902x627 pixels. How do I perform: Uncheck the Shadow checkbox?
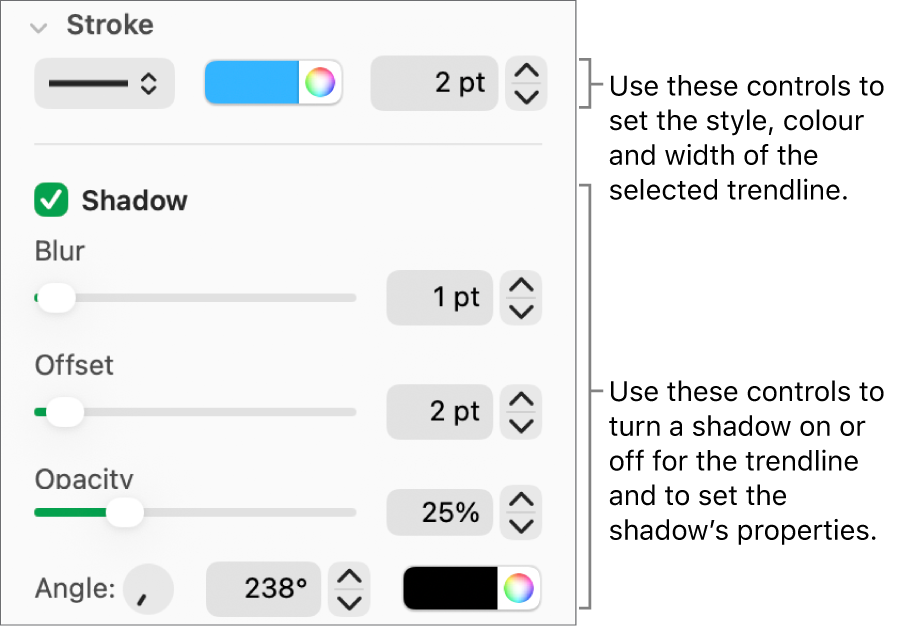click(51, 200)
